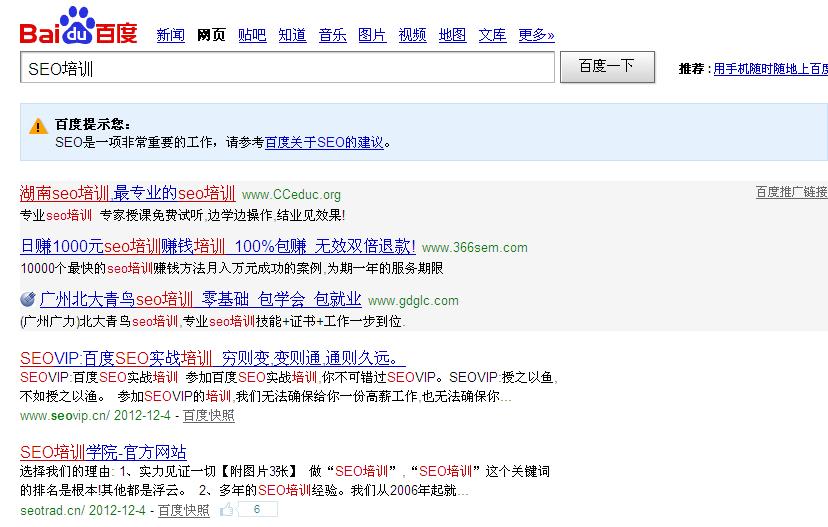Click the 百度推广链接 label
Image resolution: width=828 pixels, height=527 pixels.
click(x=791, y=192)
